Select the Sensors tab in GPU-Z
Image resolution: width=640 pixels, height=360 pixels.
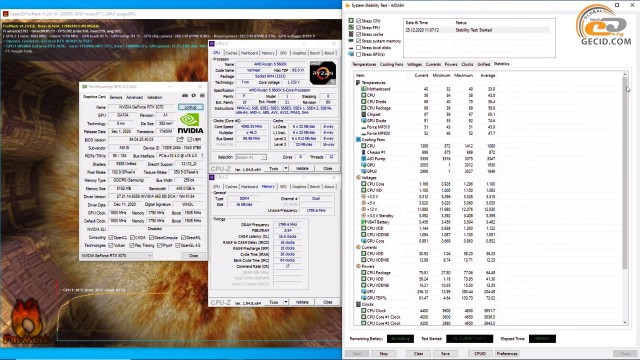[x=116, y=98]
